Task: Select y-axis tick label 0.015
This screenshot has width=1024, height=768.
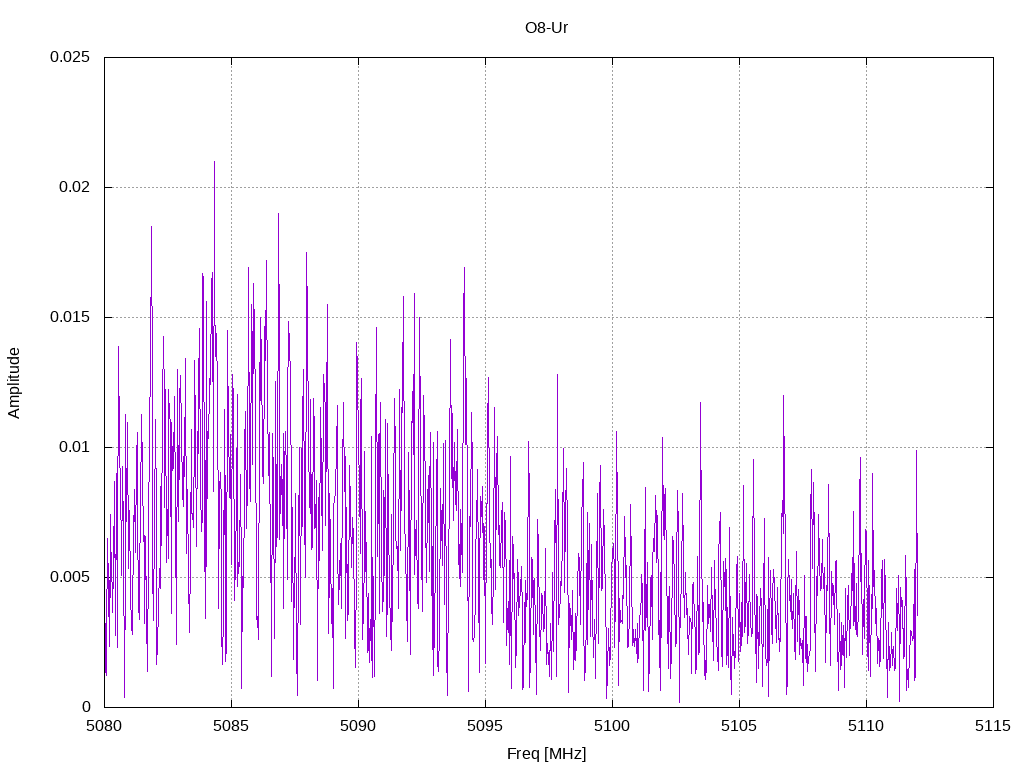Action: (70, 317)
